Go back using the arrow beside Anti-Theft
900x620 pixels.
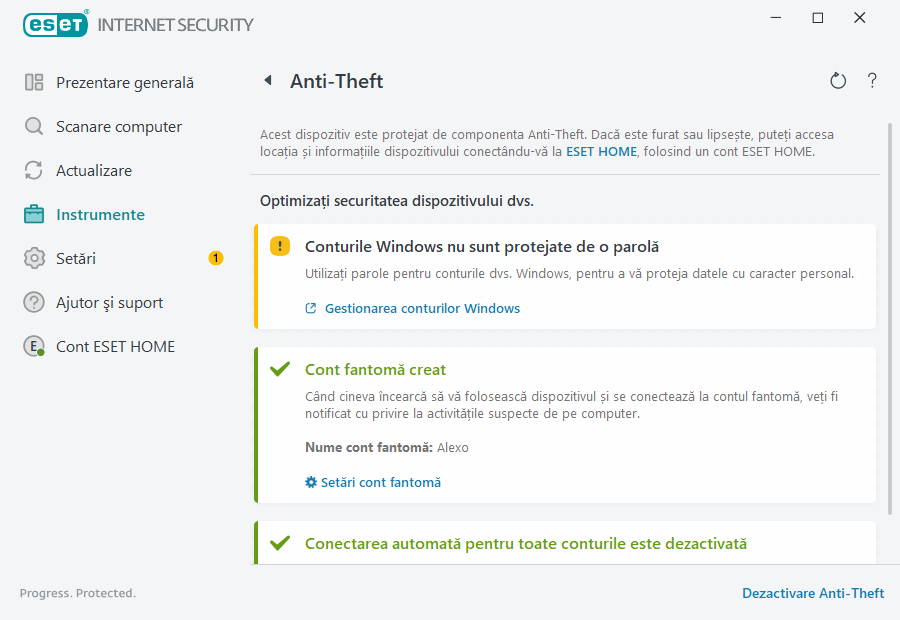267,80
